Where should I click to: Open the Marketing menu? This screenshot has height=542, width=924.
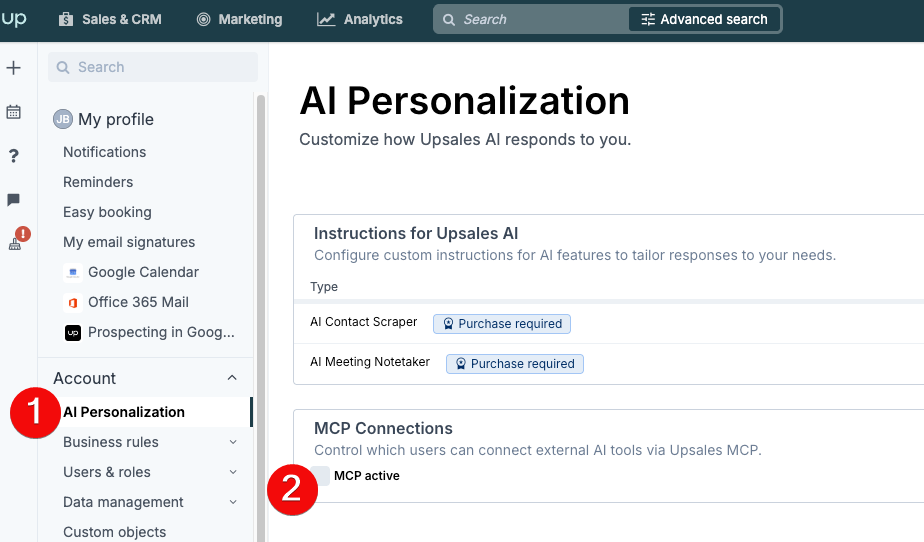point(239,19)
